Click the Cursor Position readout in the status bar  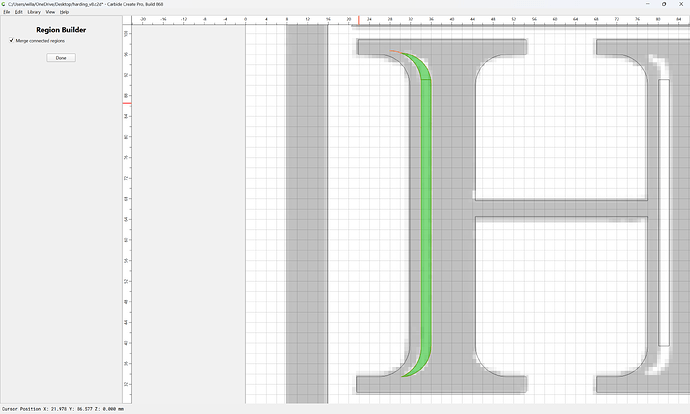[62, 409]
